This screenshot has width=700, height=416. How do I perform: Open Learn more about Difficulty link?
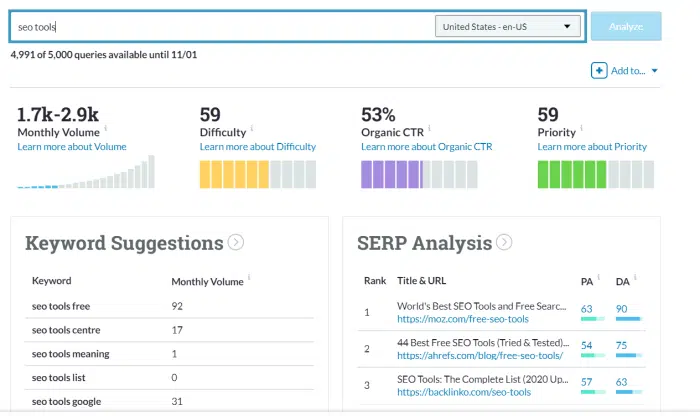[258, 146]
